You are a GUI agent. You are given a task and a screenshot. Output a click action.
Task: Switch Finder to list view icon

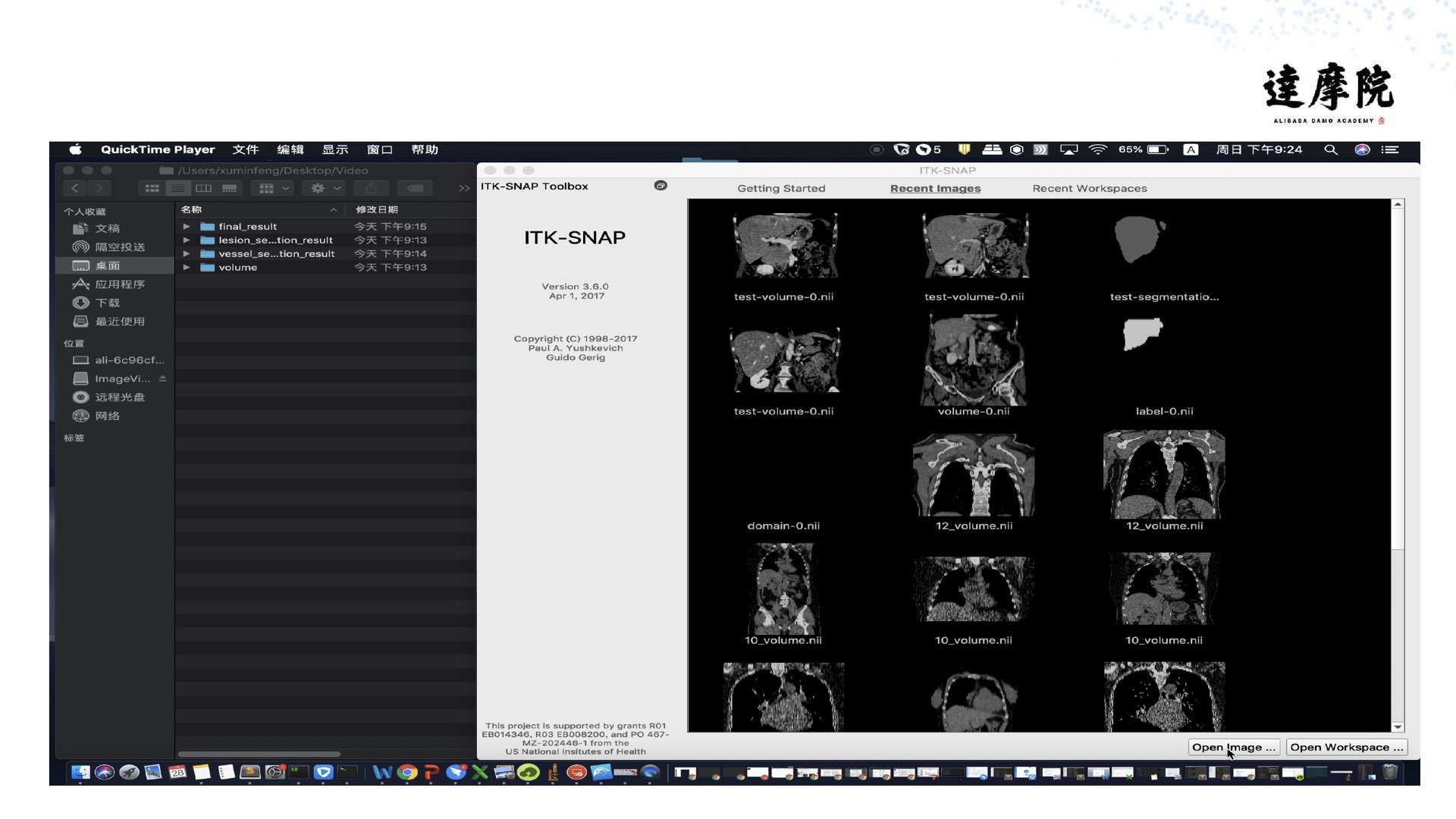[177, 188]
